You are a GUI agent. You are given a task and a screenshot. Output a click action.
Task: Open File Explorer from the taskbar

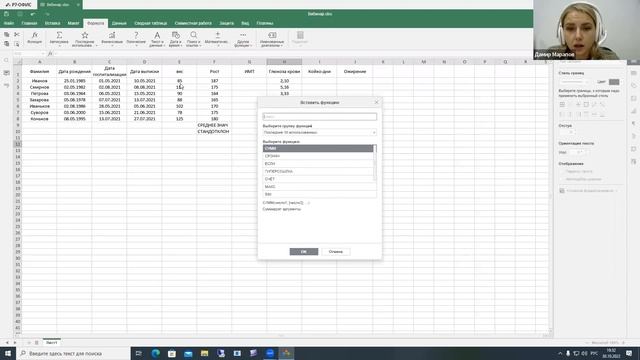tap(204, 353)
